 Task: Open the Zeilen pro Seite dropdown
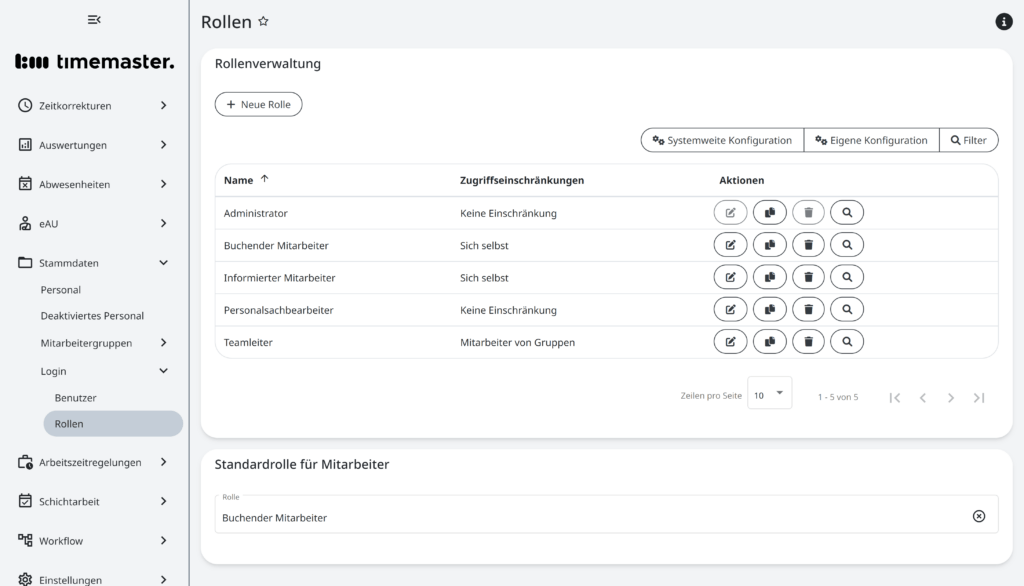[x=769, y=395]
